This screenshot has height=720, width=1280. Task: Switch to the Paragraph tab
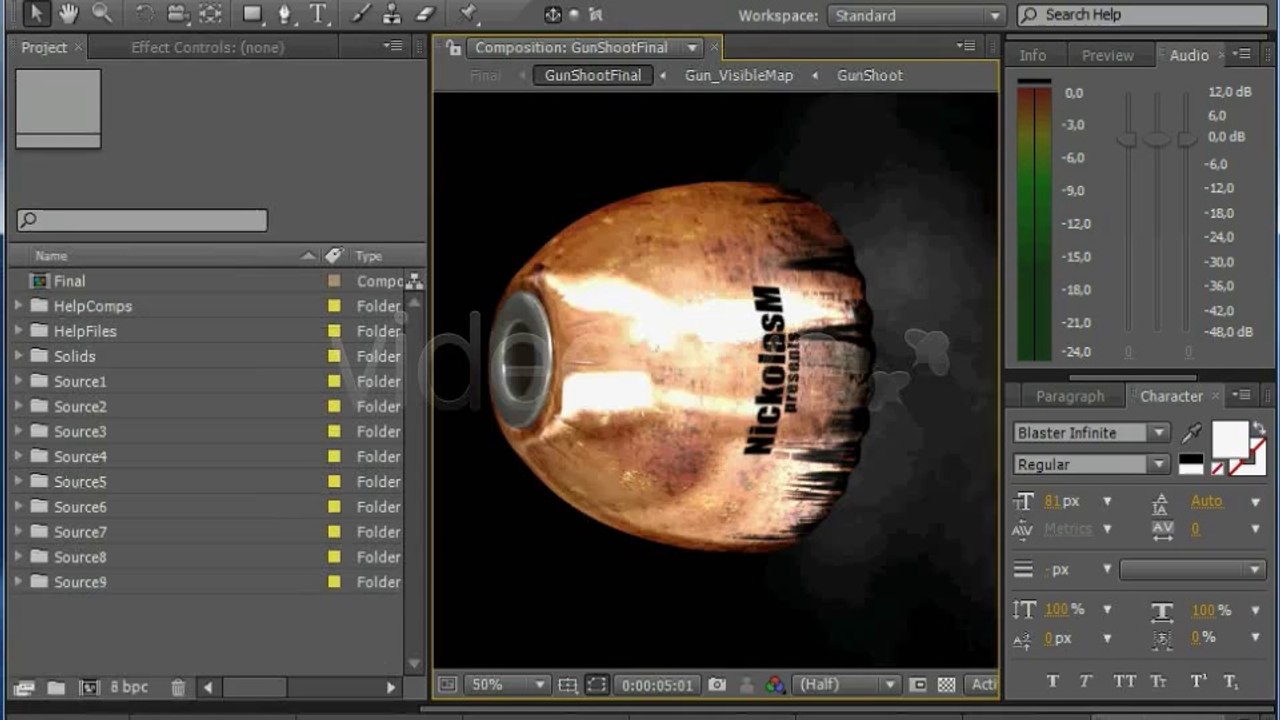click(1069, 396)
